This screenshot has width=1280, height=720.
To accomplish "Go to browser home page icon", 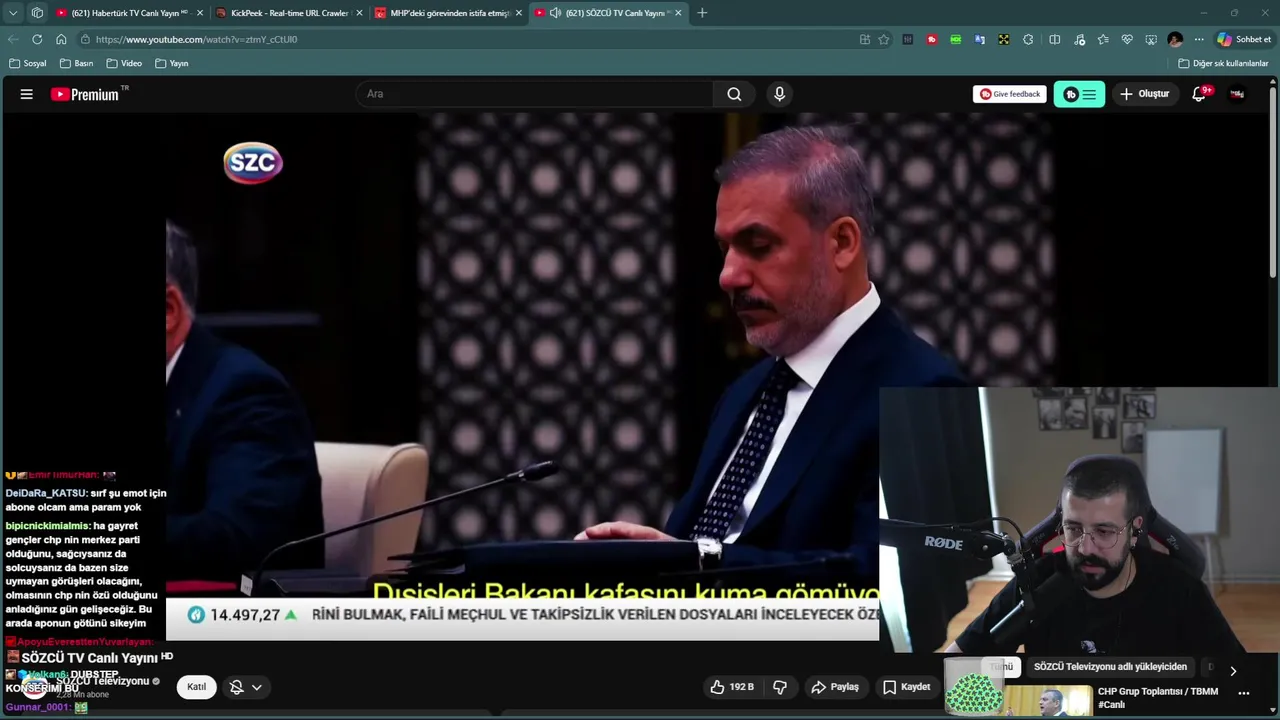I will 61,39.
